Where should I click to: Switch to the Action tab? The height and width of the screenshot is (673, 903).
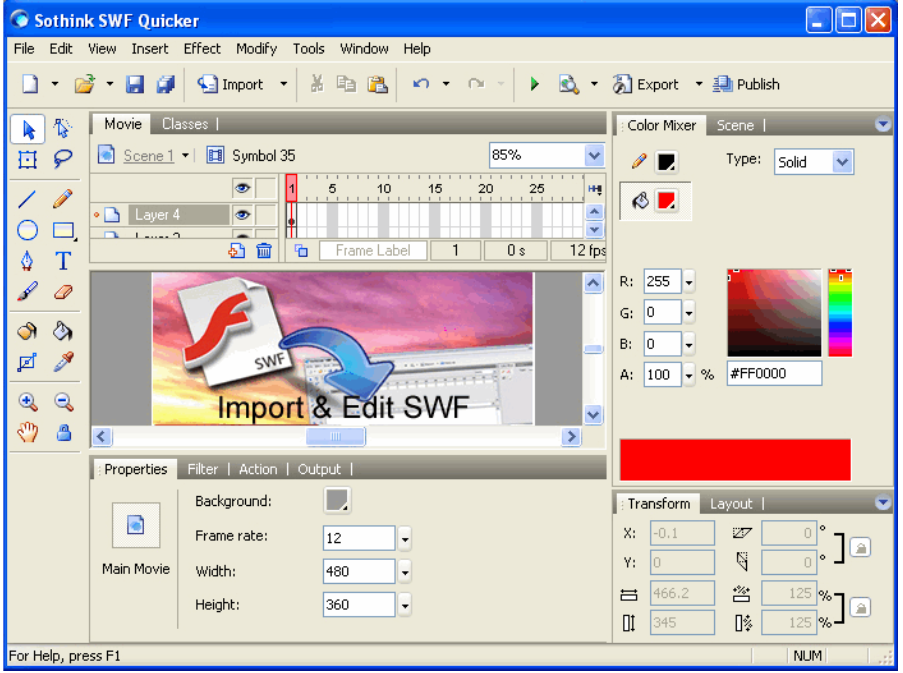(x=258, y=470)
